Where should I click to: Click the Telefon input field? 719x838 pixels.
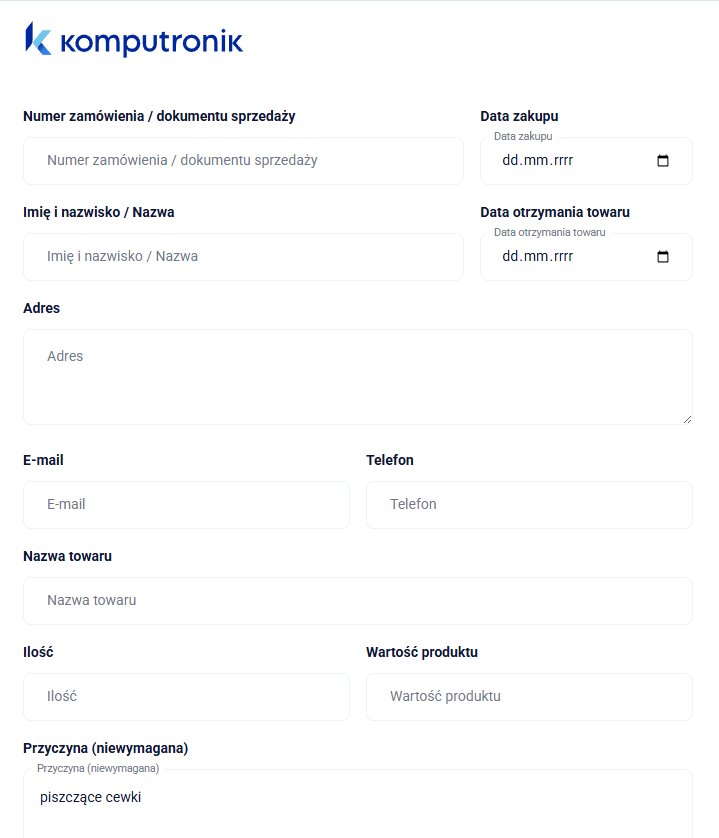tap(529, 505)
